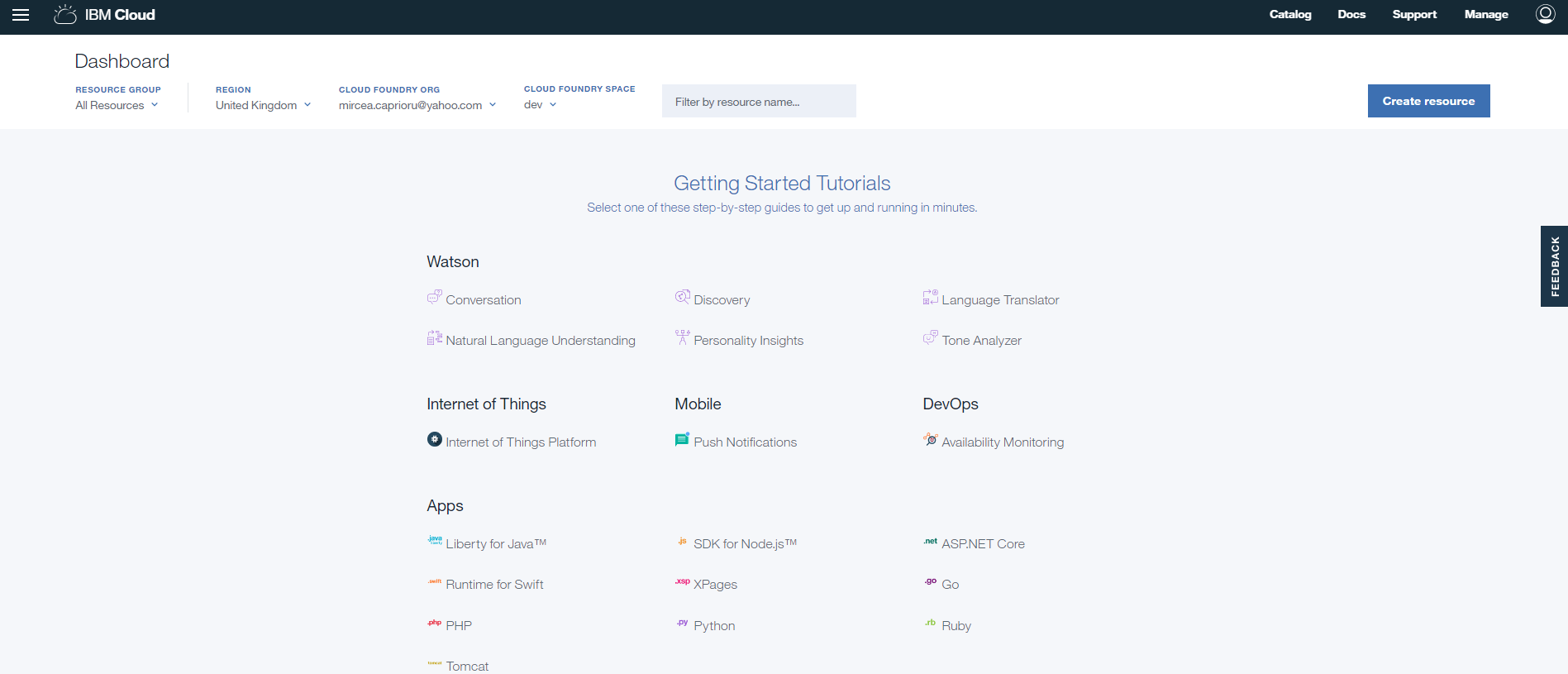Click the Create resource button
The image size is (1568, 674).
pos(1428,101)
